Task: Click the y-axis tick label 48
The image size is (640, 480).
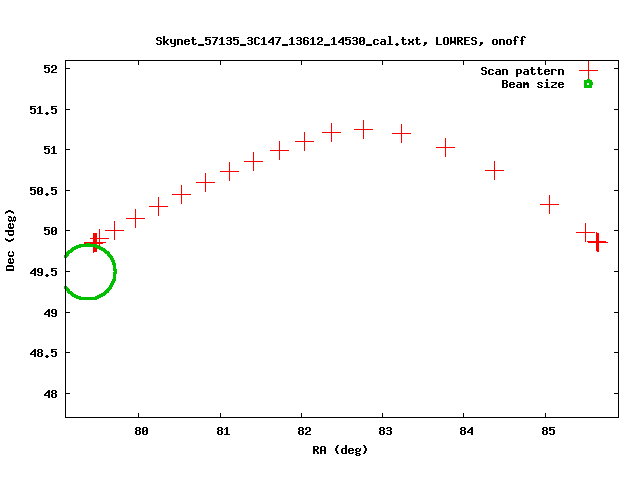Action: [x=51, y=394]
